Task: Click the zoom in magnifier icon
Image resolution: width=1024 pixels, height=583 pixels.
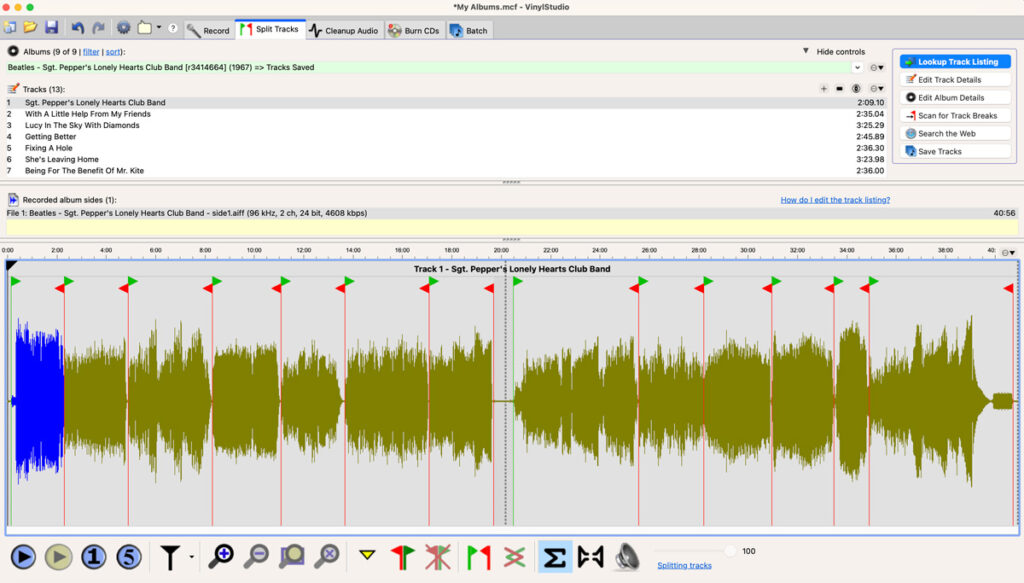Action: 221,556
